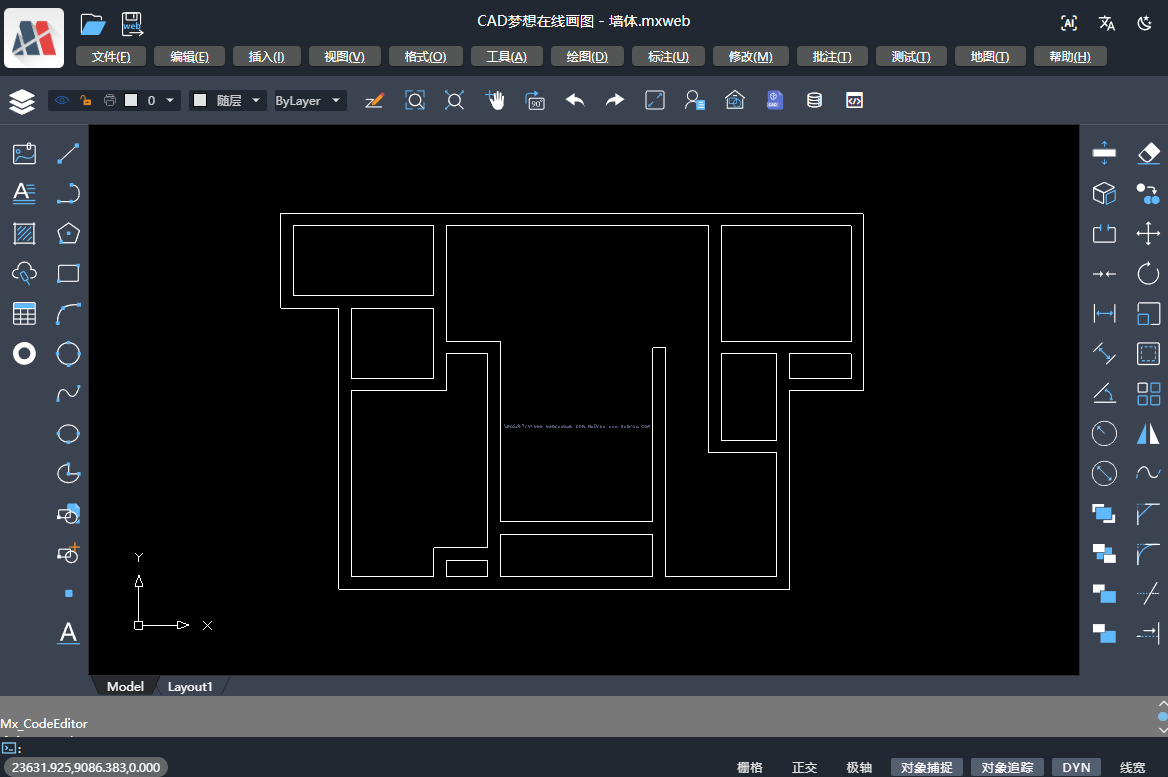1168x777 pixels.
Task: Open the 帮助(H) menu
Action: 1070,57
